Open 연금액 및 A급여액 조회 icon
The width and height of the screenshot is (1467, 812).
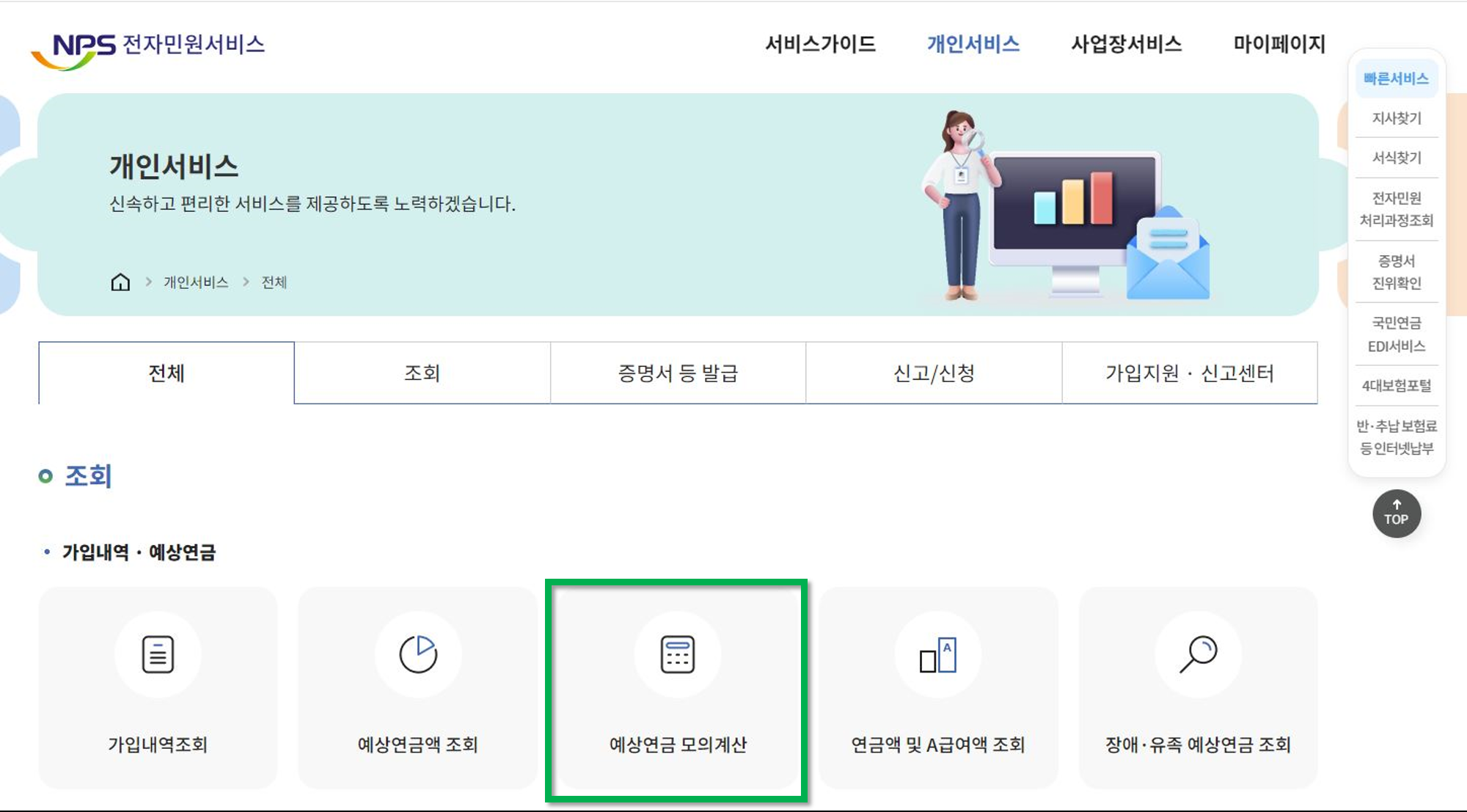pyautogui.click(x=939, y=655)
